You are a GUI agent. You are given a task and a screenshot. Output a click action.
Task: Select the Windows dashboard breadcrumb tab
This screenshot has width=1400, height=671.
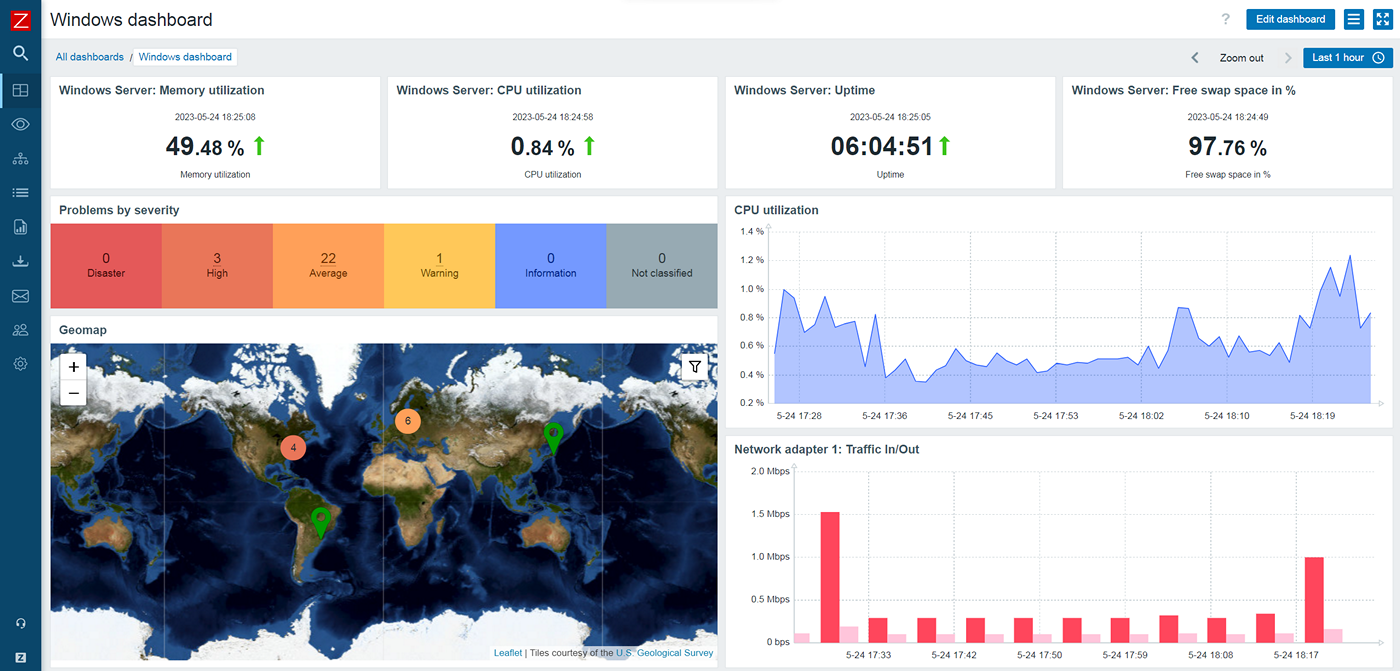(x=185, y=57)
